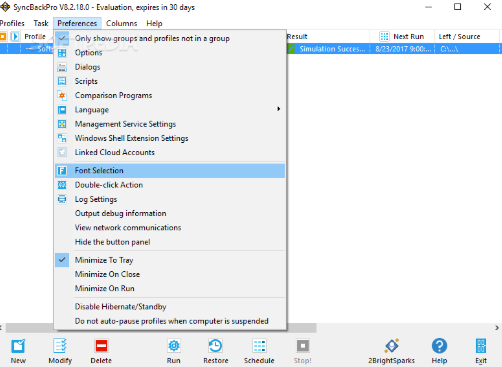Screen dimensions: 502x367
Task: Sort by the Next Run column header
Action: [402, 36]
